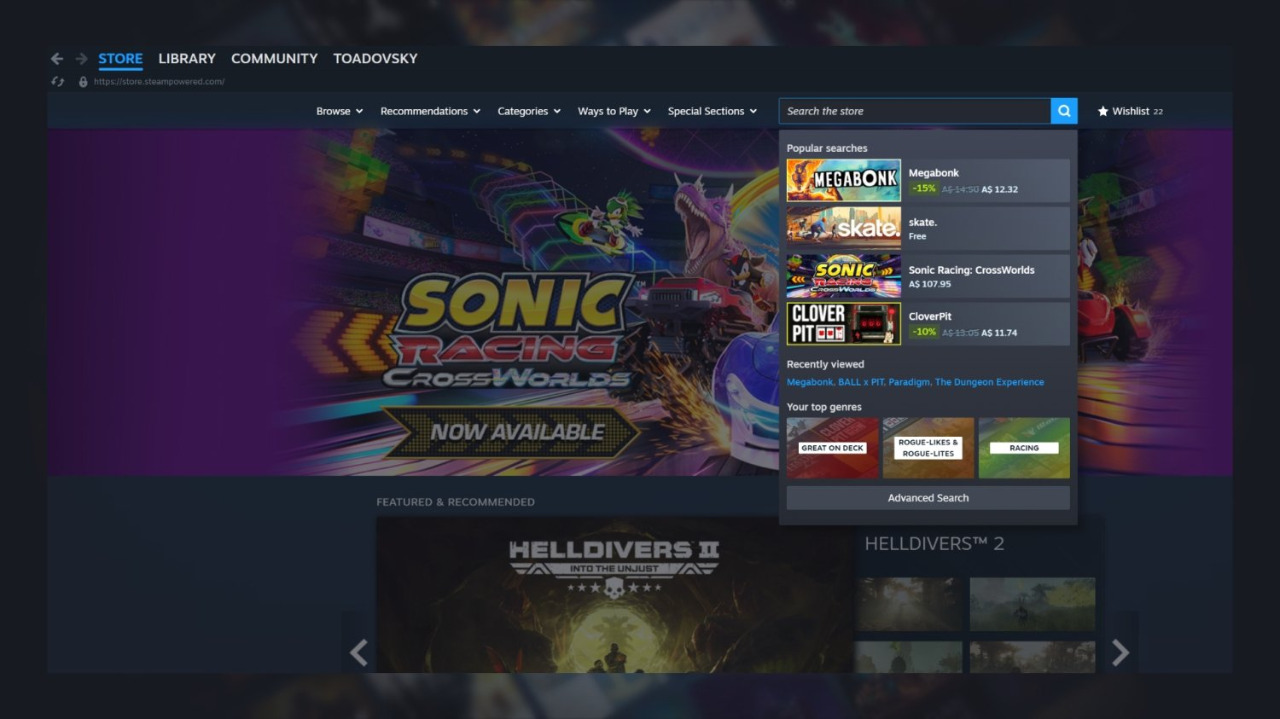
Task: Click the Wishlist star icon
Action: click(1103, 111)
